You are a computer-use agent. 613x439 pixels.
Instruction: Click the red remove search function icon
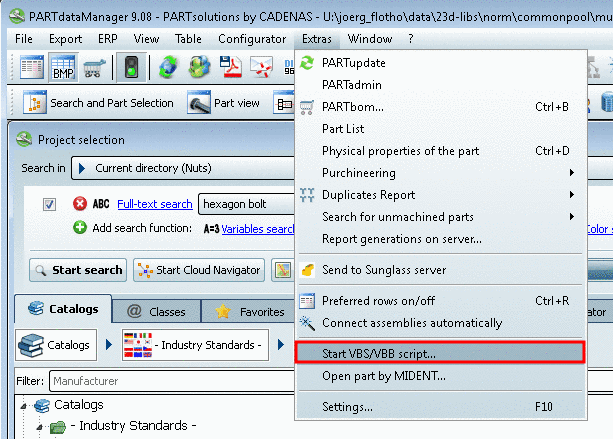(80, 204)
